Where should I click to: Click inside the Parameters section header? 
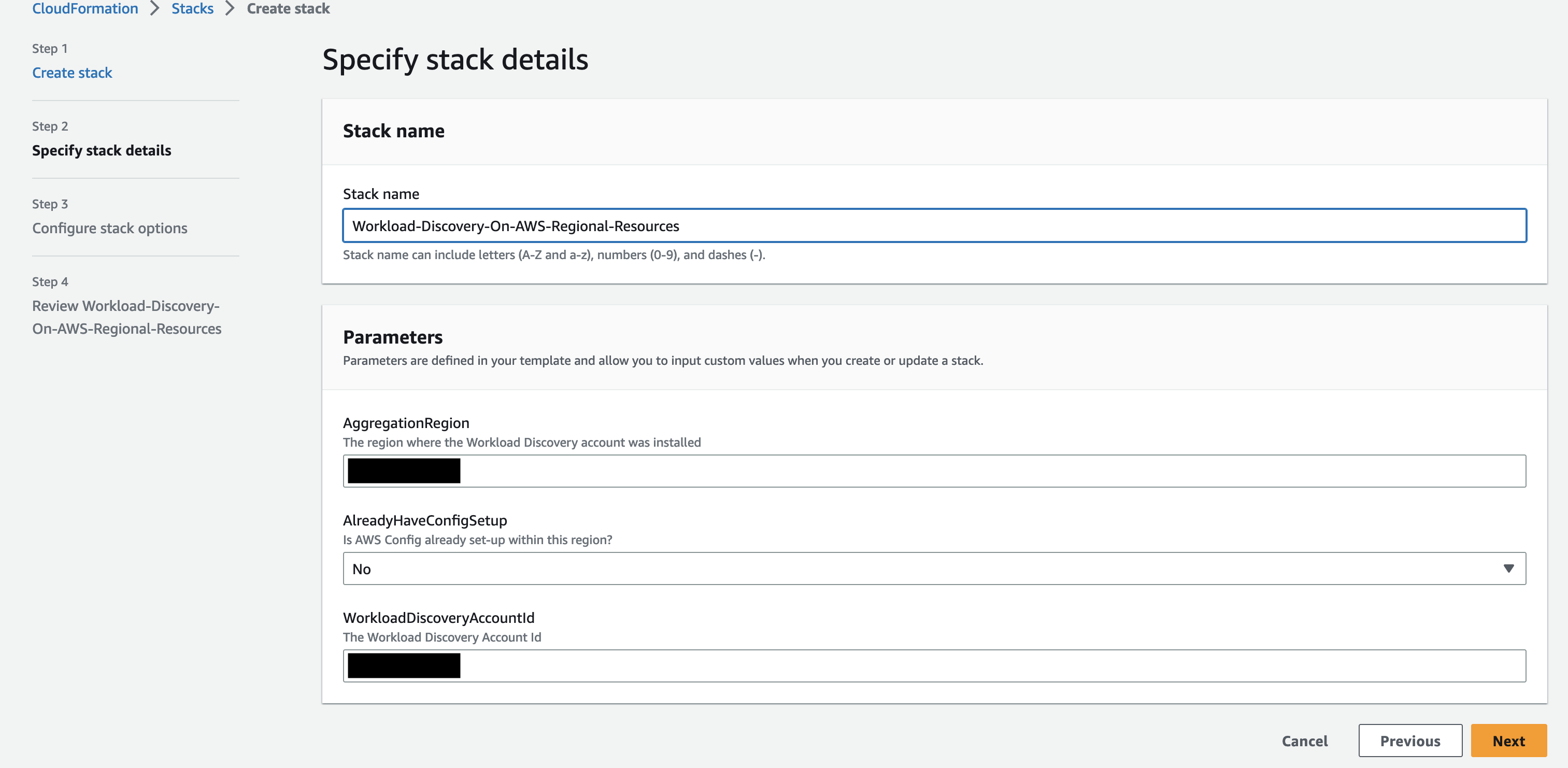pos(393,337)
